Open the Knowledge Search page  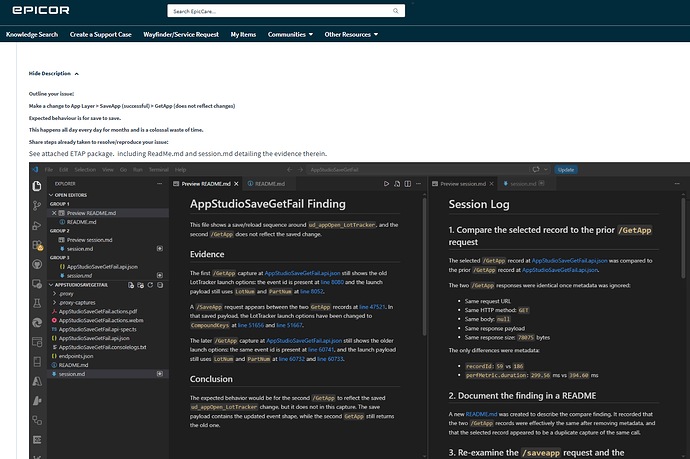[32, 34]
